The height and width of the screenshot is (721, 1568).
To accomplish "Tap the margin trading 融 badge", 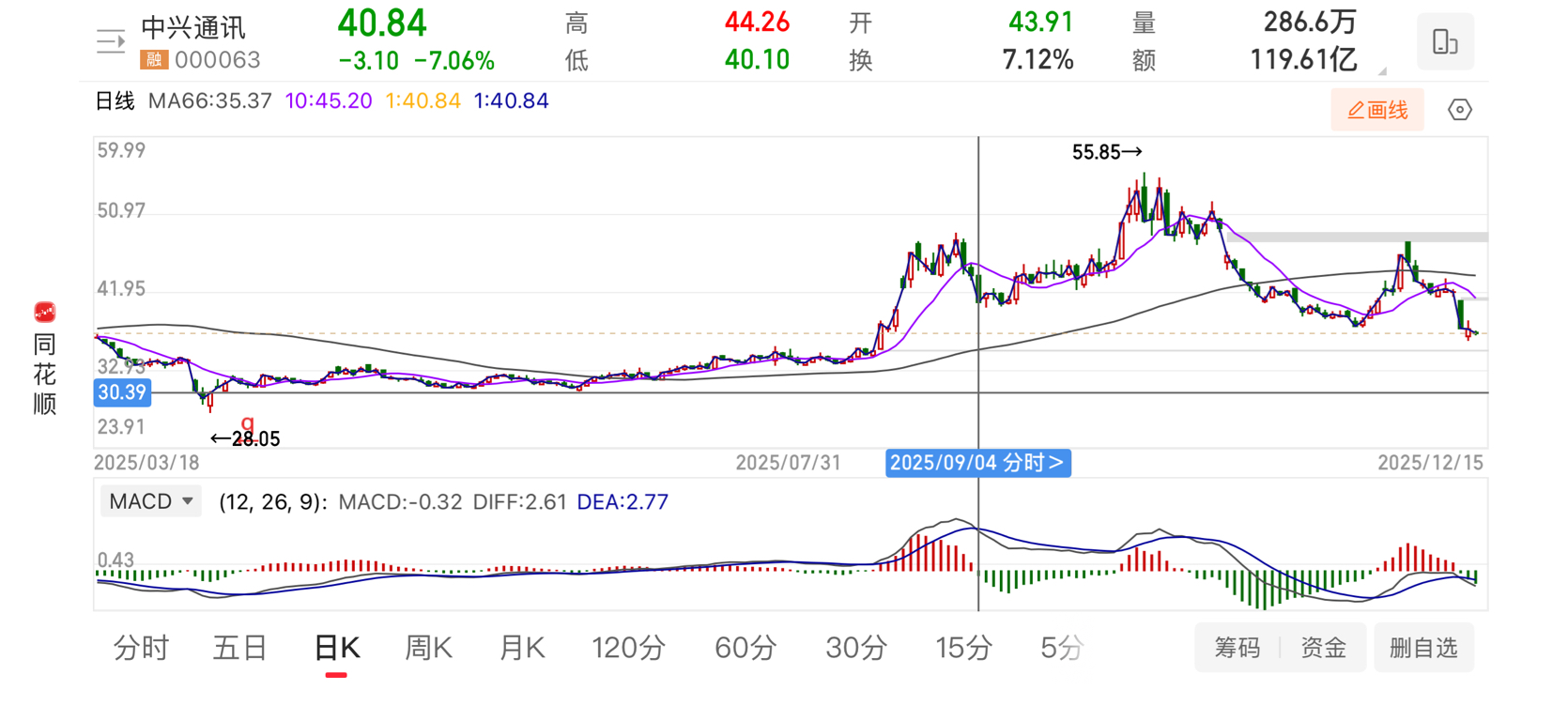I will (x=154, y=60).
